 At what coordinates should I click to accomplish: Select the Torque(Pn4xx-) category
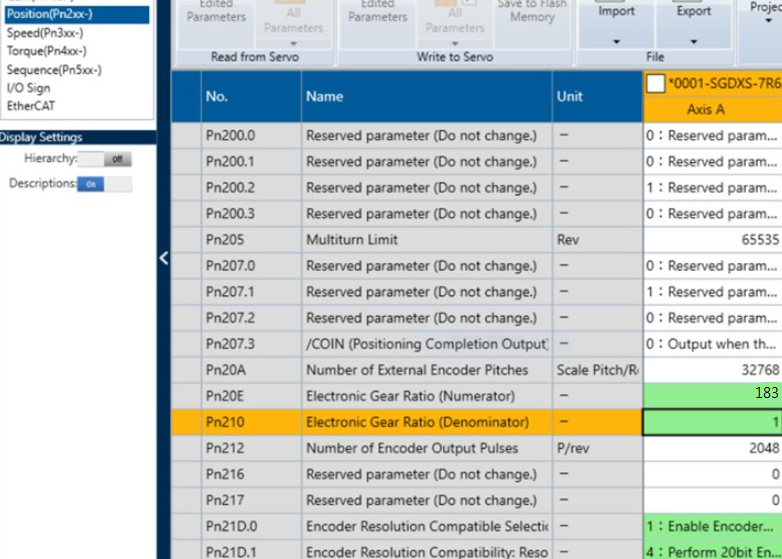click(46, 51)
